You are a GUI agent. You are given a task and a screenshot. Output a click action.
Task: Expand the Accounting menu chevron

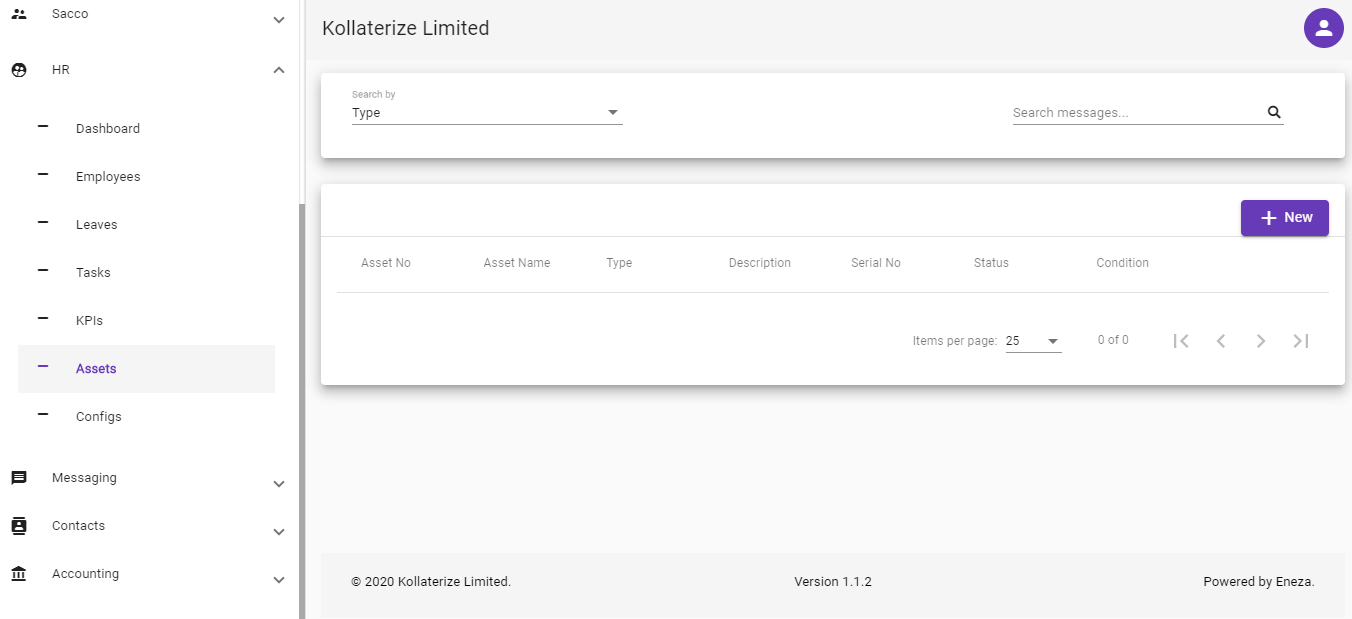point(279,580)
